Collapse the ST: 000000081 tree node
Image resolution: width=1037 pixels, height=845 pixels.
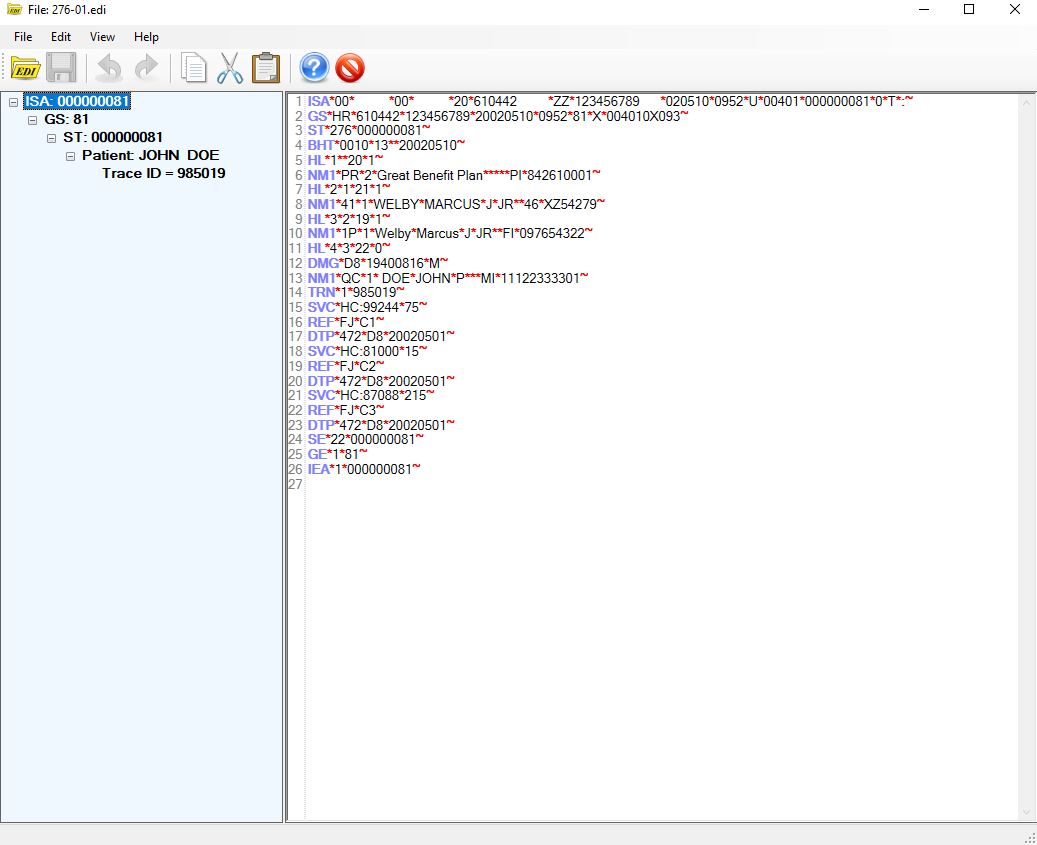(52, 138)
